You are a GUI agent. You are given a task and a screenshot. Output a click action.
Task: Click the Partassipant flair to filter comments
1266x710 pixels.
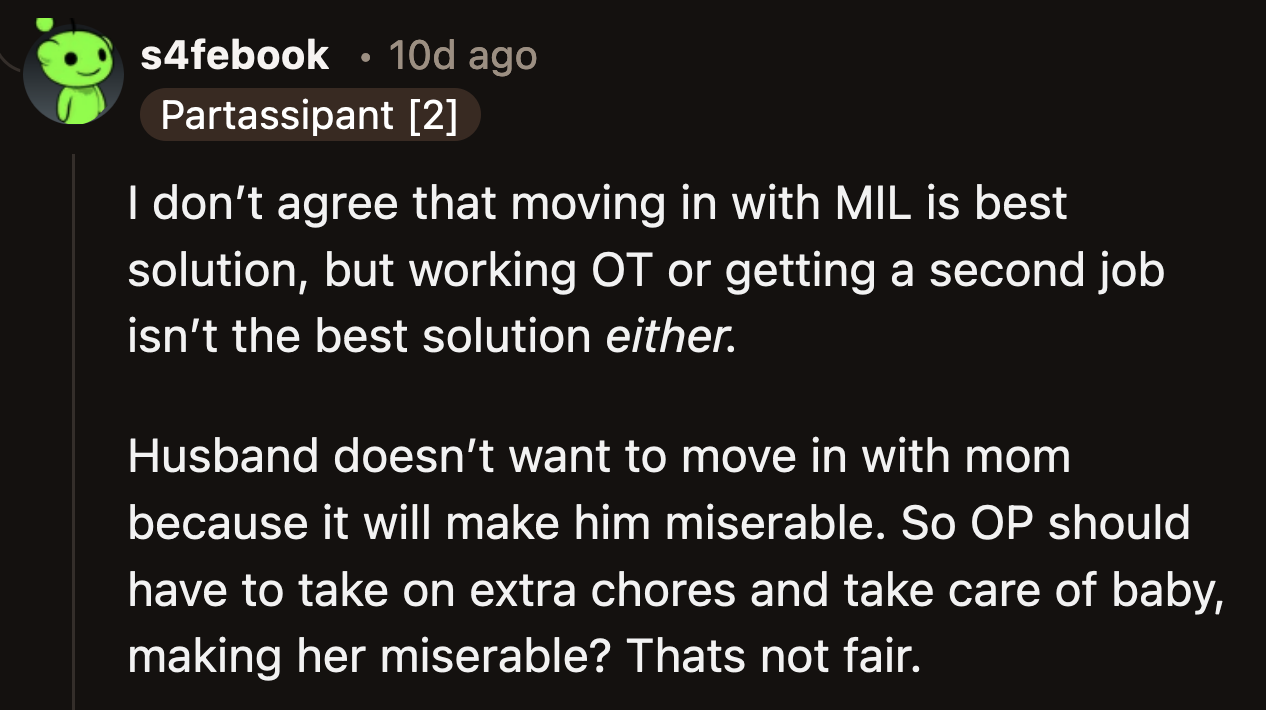coord(310,114)
